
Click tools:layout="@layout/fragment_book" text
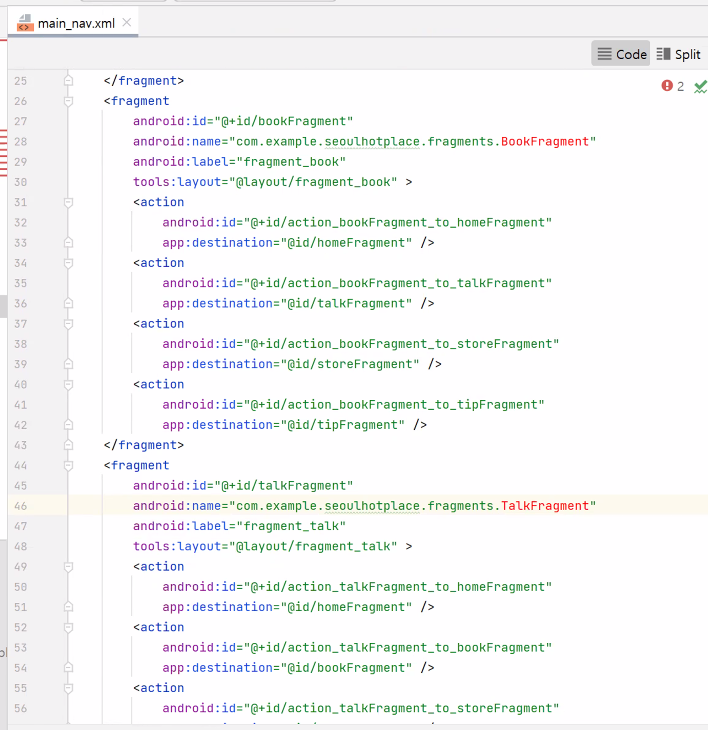click(265, 182)
